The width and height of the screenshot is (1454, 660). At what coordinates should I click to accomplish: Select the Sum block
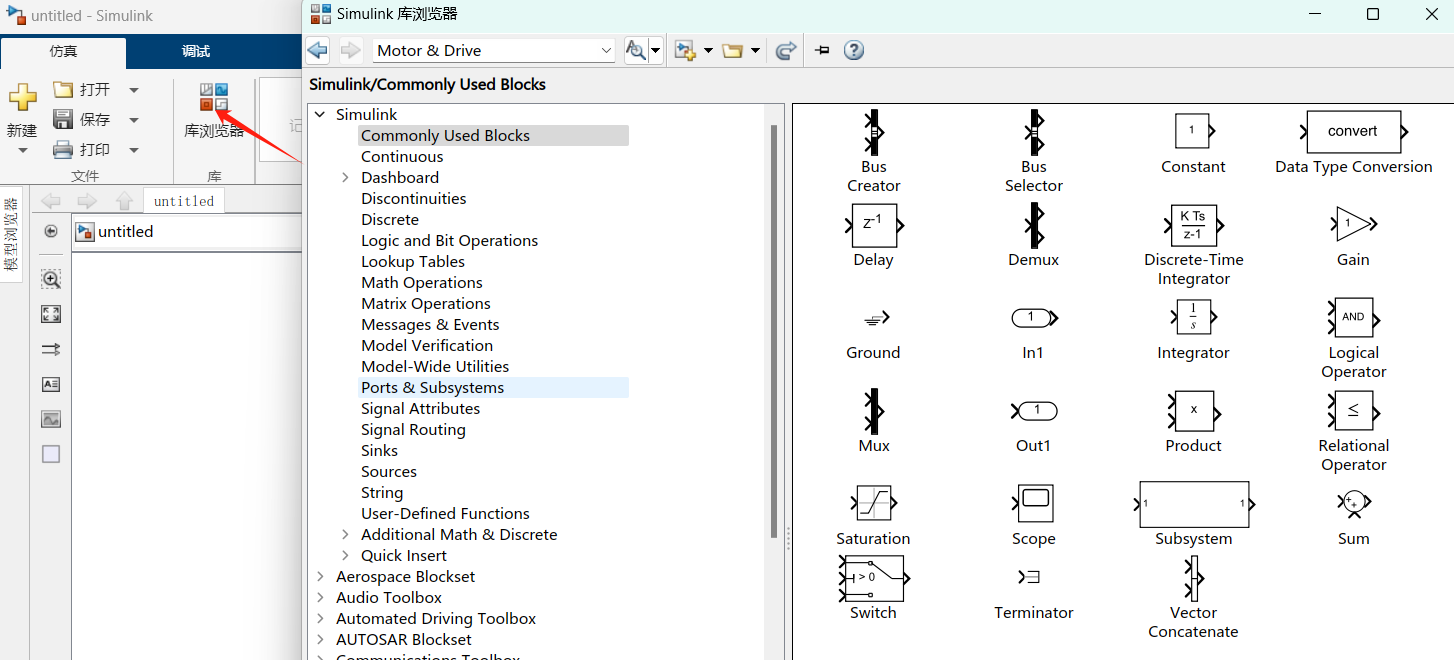[x=1353, y=502]
